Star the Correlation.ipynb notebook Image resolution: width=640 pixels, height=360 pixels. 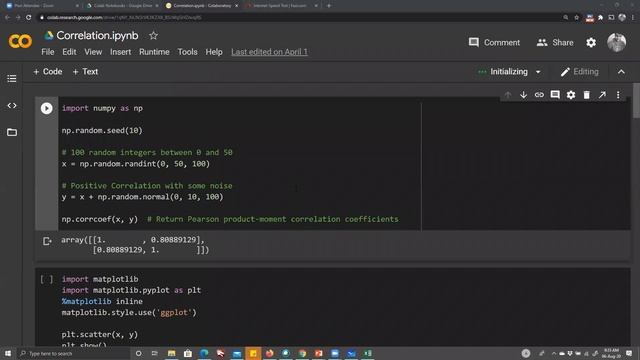(153, 36)
